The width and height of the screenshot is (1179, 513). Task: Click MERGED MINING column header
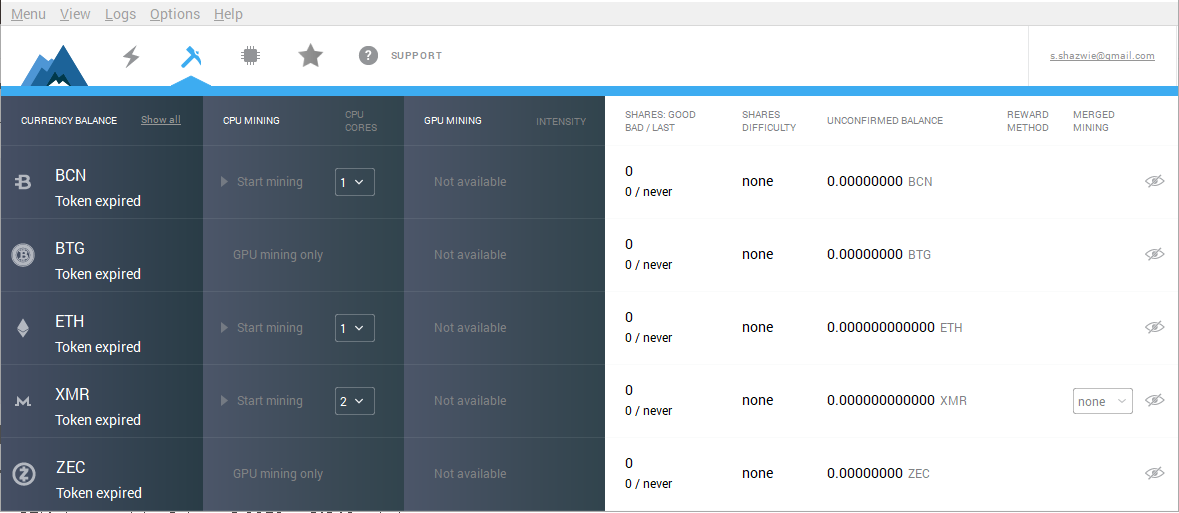[1094, 121]
